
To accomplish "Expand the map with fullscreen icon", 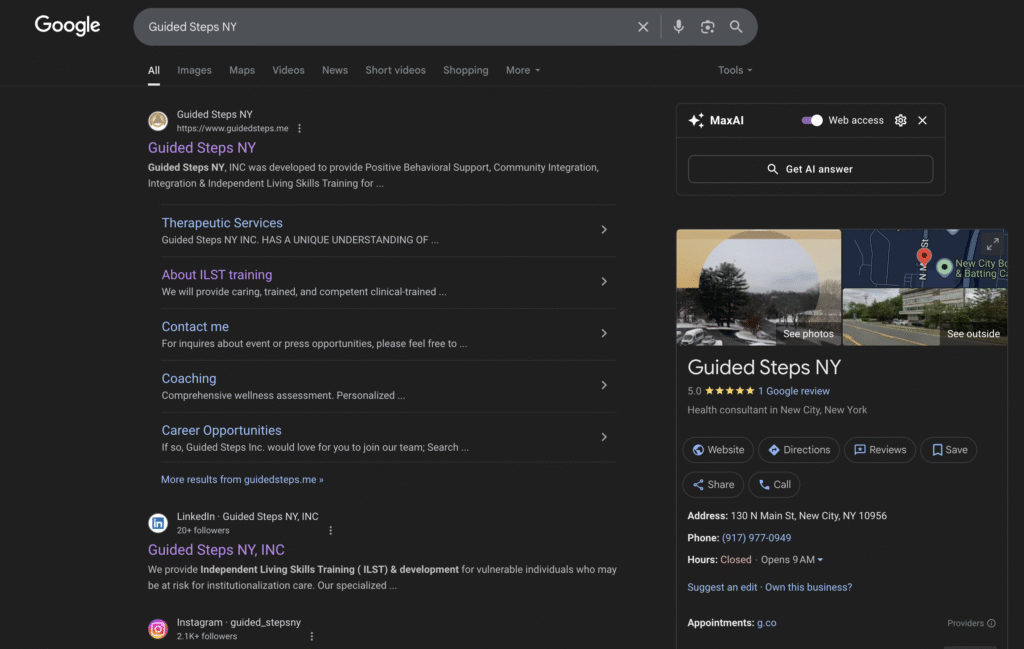I will point(992,244).
